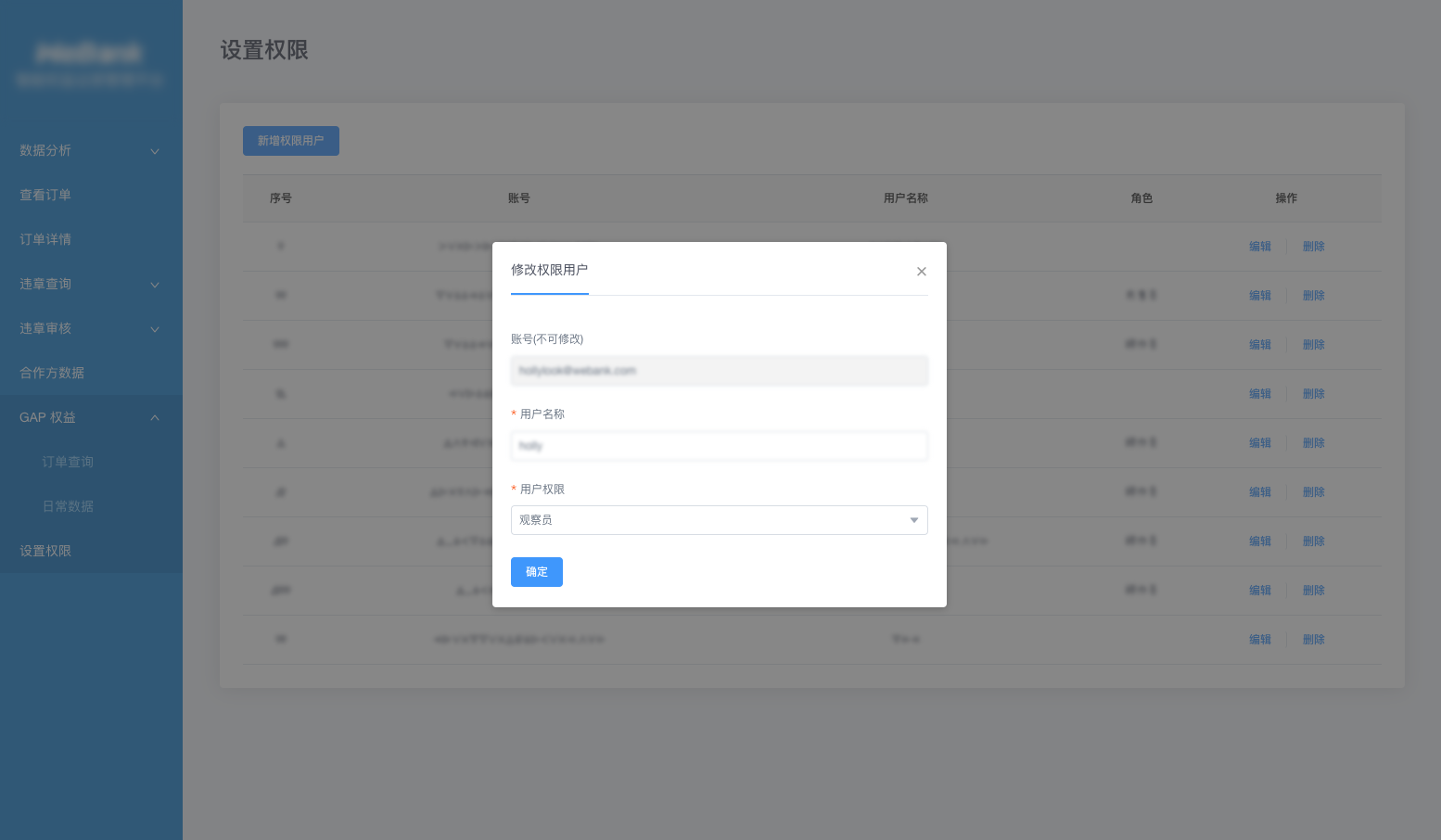This screenshot has height=840, width=1441.
Task: Expand the 违章查询 sidebar menu chevron
Action: tap(155, 285)
